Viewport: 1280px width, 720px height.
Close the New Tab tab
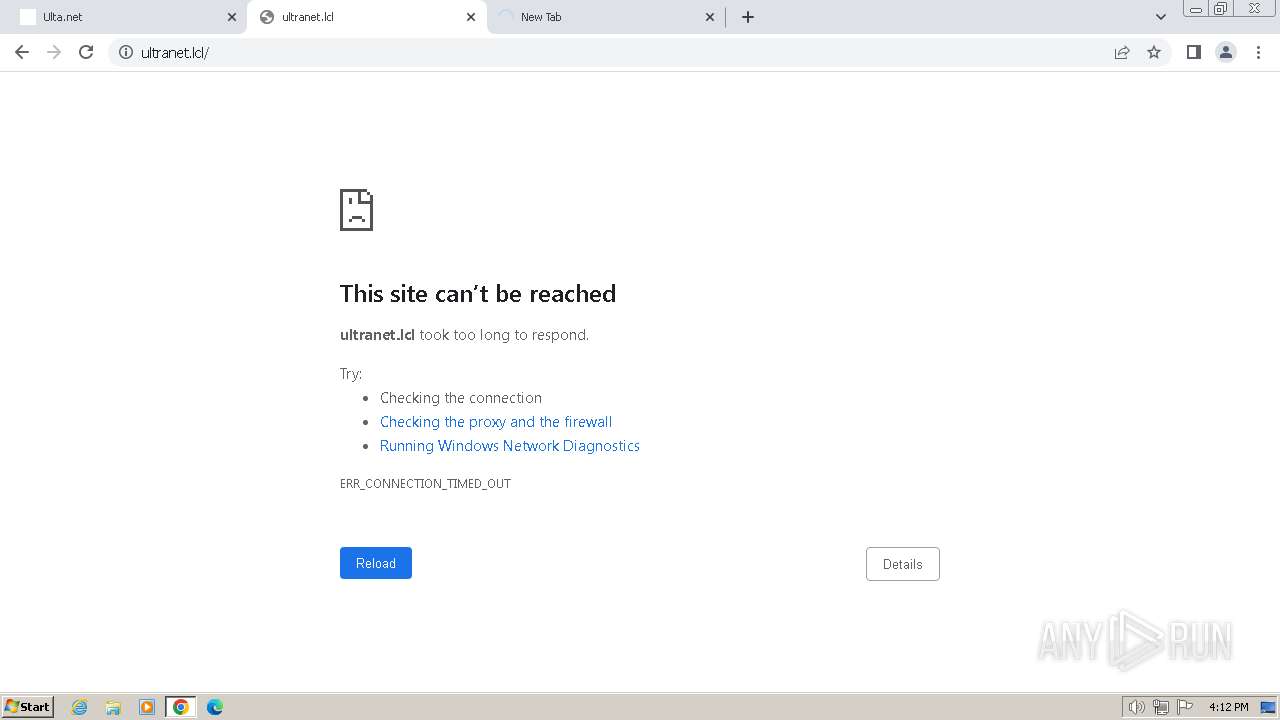point(710,17)
